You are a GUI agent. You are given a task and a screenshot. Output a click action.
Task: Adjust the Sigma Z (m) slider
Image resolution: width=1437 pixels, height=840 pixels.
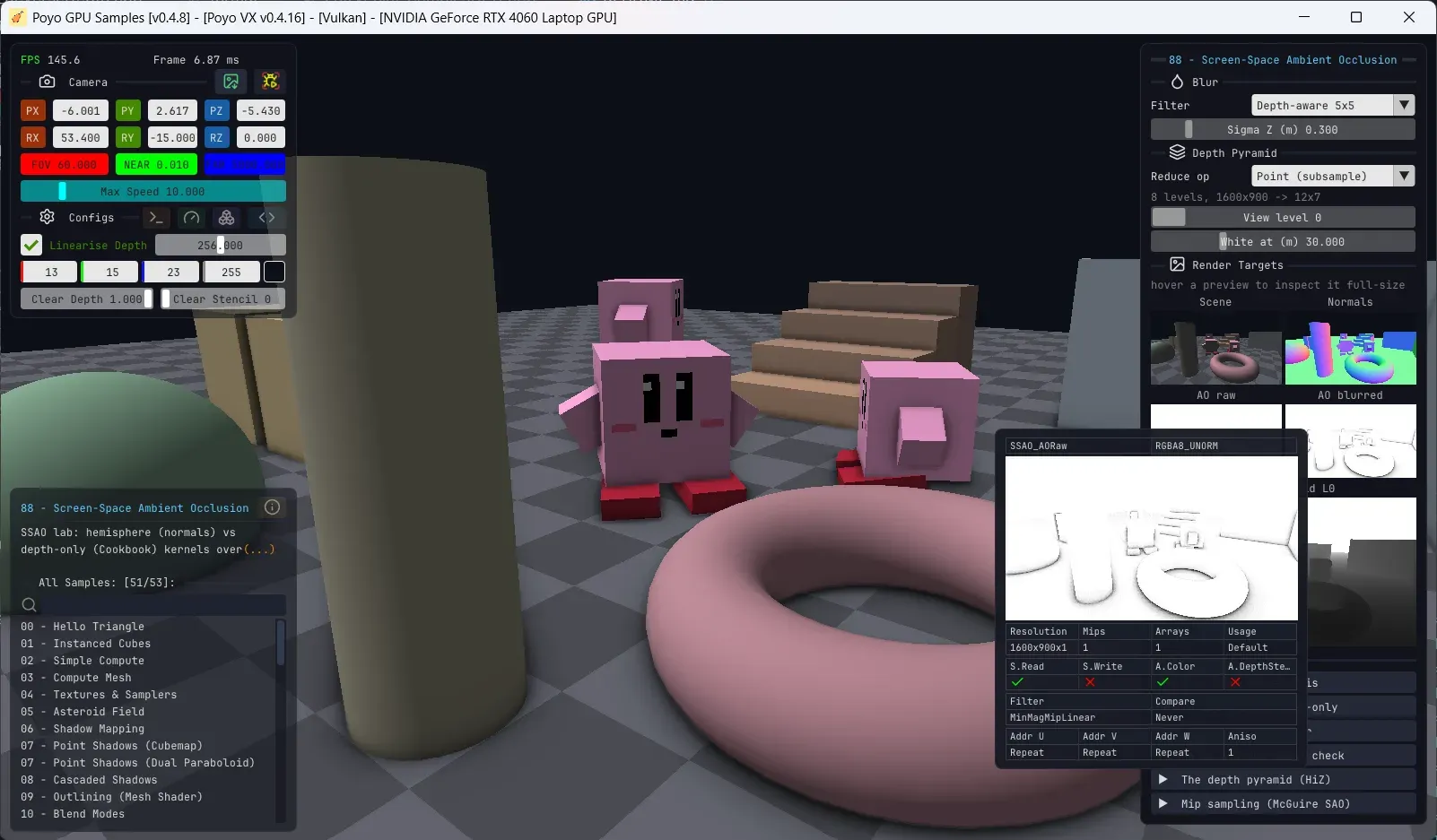click(x=1283, y=129)
